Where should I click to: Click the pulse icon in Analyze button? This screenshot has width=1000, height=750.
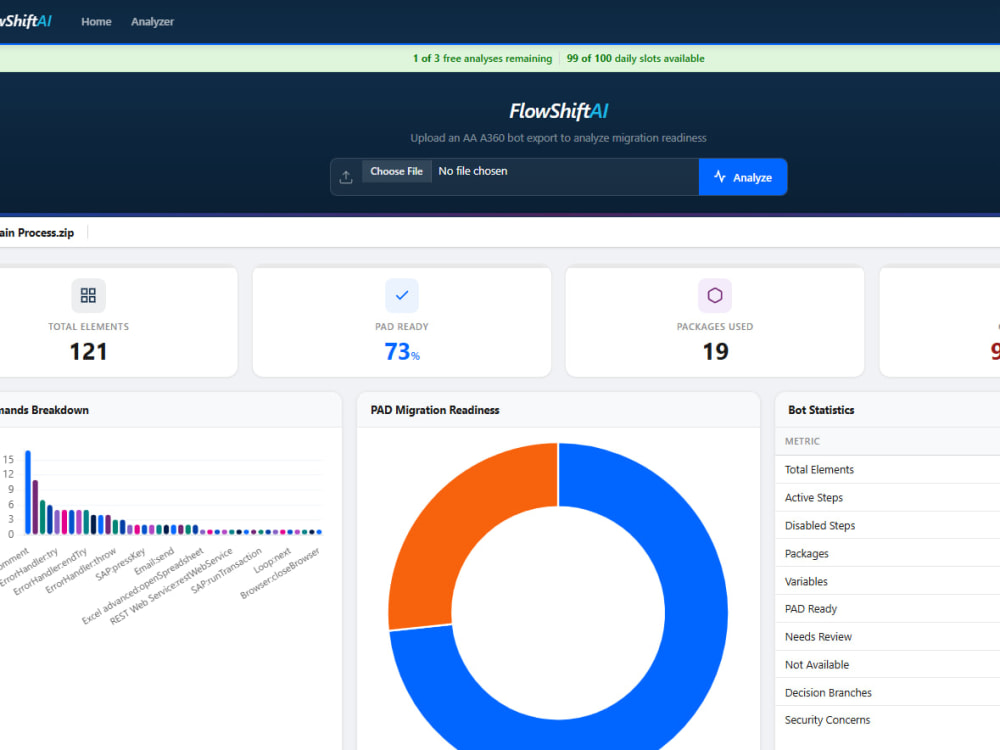coord(719,177)
